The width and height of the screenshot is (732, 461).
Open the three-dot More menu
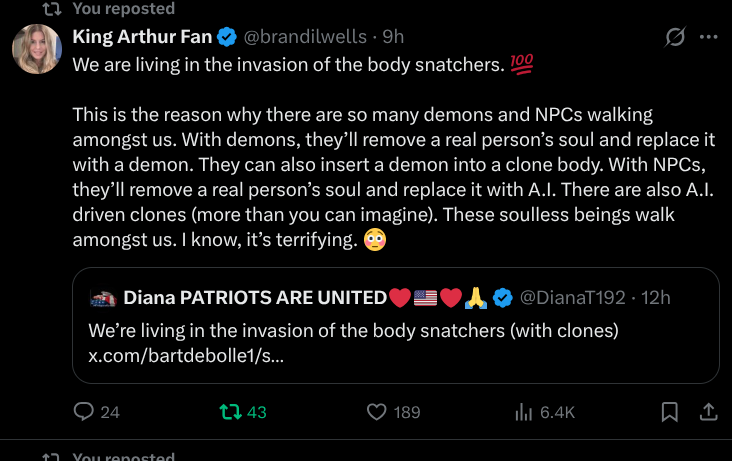709,37
